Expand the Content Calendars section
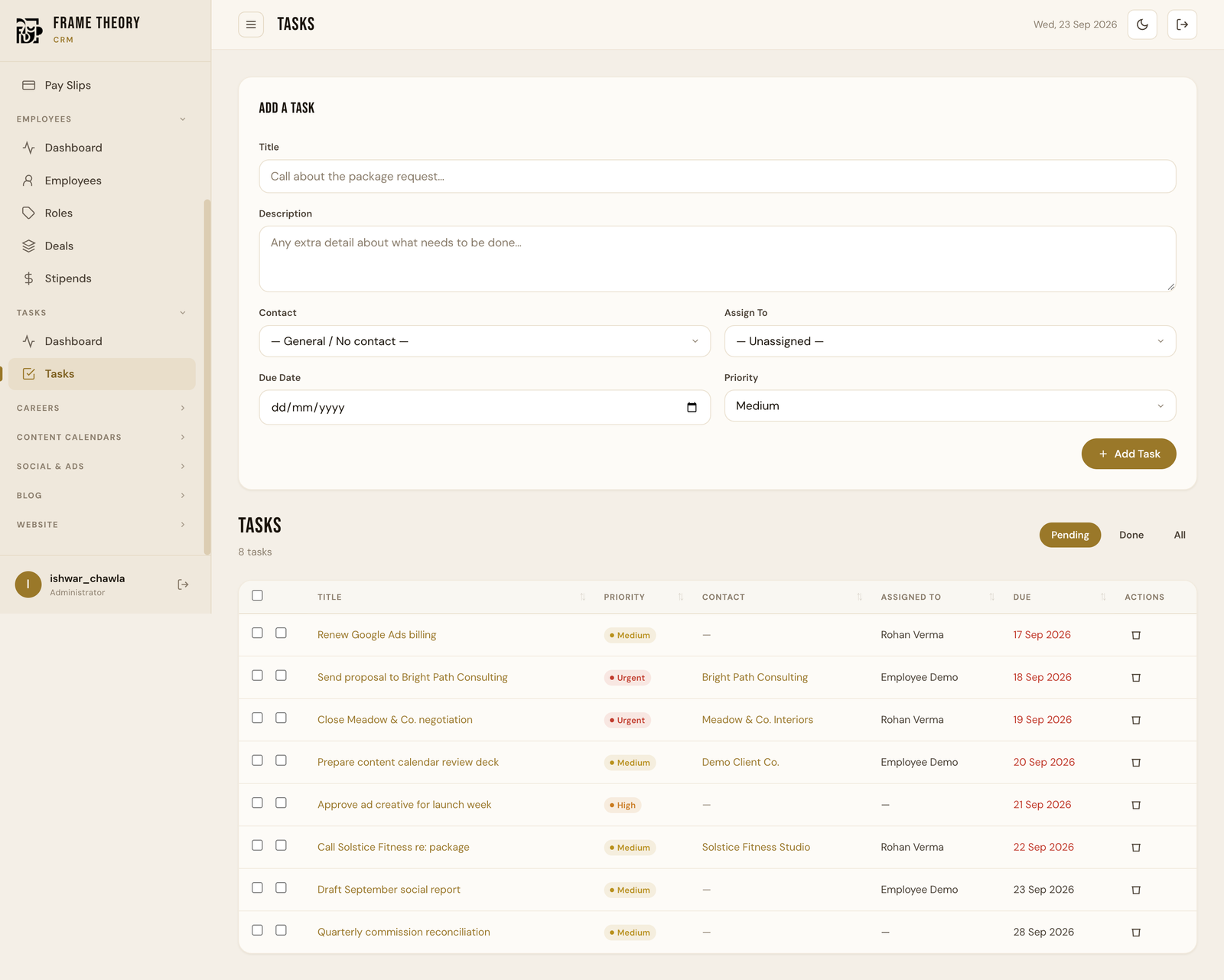The image size is (1224, 980). click(102, 438)
